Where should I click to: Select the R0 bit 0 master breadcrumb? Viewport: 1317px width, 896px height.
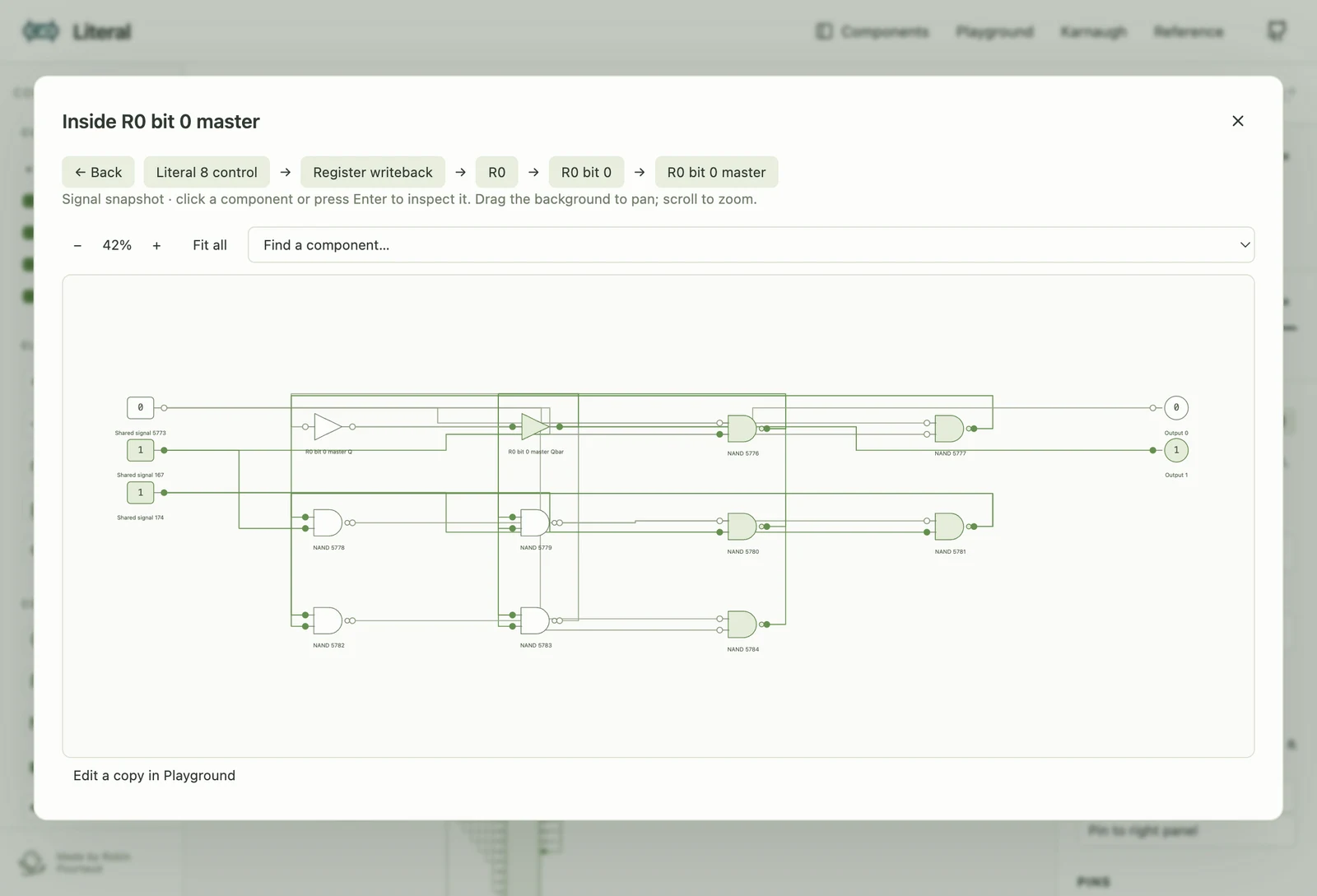point(716,172)
